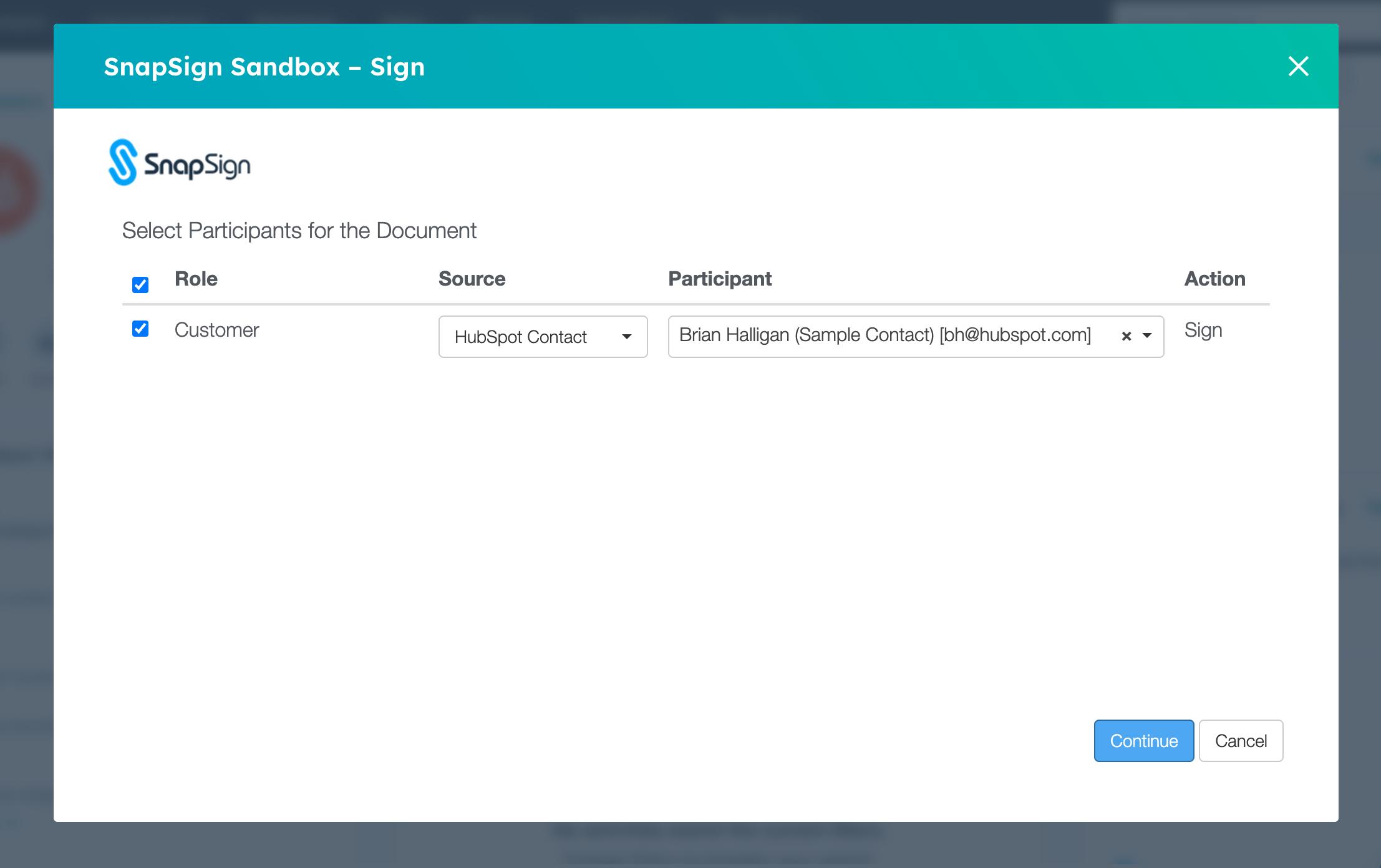Clear the selected participant Brian Halligan
The height and width of the screenshot is (868, 1381).
point(1127,336)
